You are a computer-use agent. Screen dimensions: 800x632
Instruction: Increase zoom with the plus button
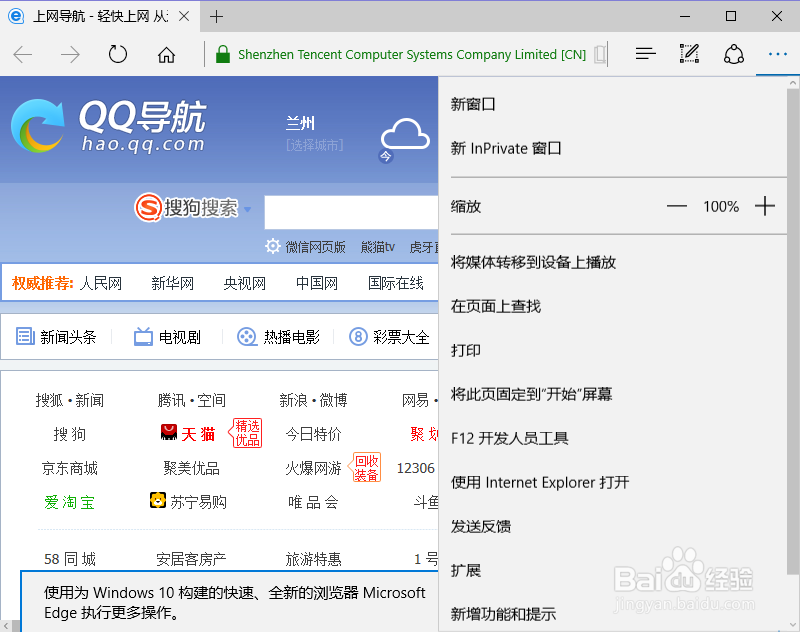click(x=765, y=206)
